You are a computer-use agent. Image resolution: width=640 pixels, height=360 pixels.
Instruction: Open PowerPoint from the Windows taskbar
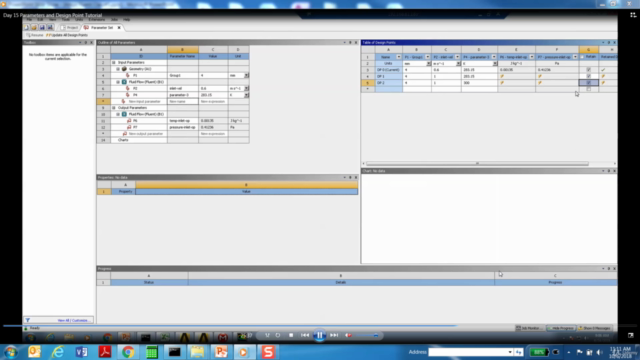pyautogui.click(x=221, y=352)
